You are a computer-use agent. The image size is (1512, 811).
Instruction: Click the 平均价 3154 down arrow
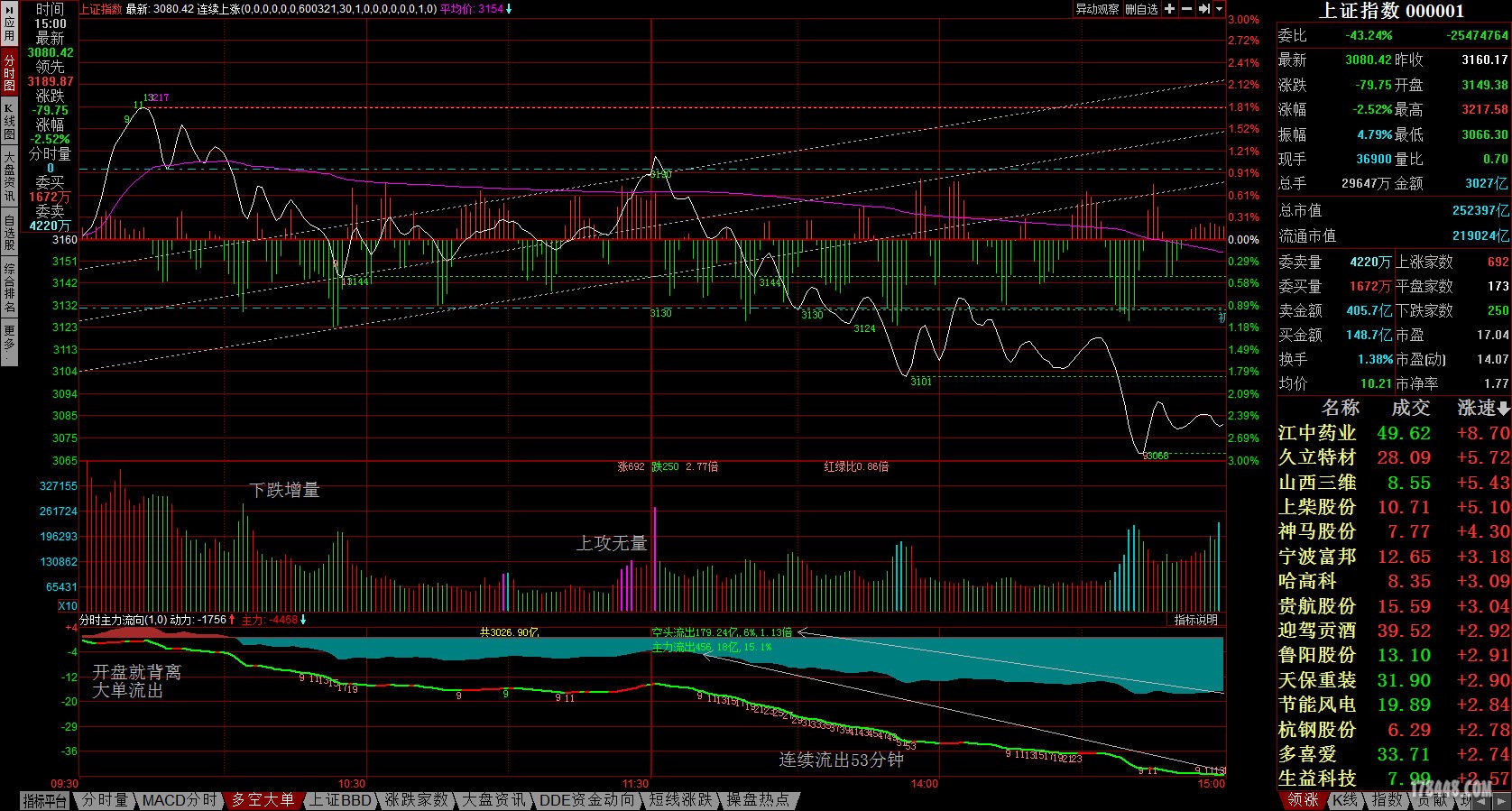click(x=510, y=9)
